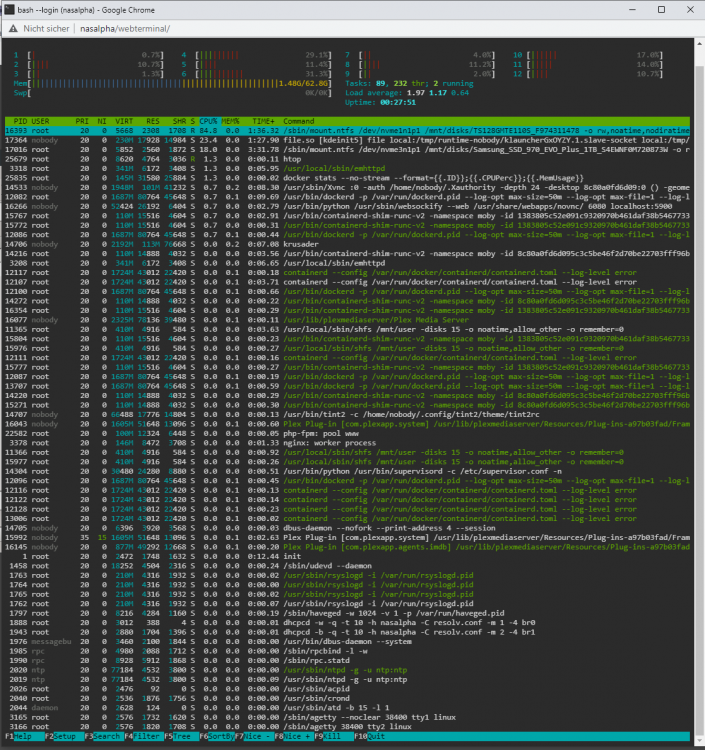Image resolution: width=705 pixels, height=750 pixels.
Task: Select the haveged process row
Action: [347, 613]
